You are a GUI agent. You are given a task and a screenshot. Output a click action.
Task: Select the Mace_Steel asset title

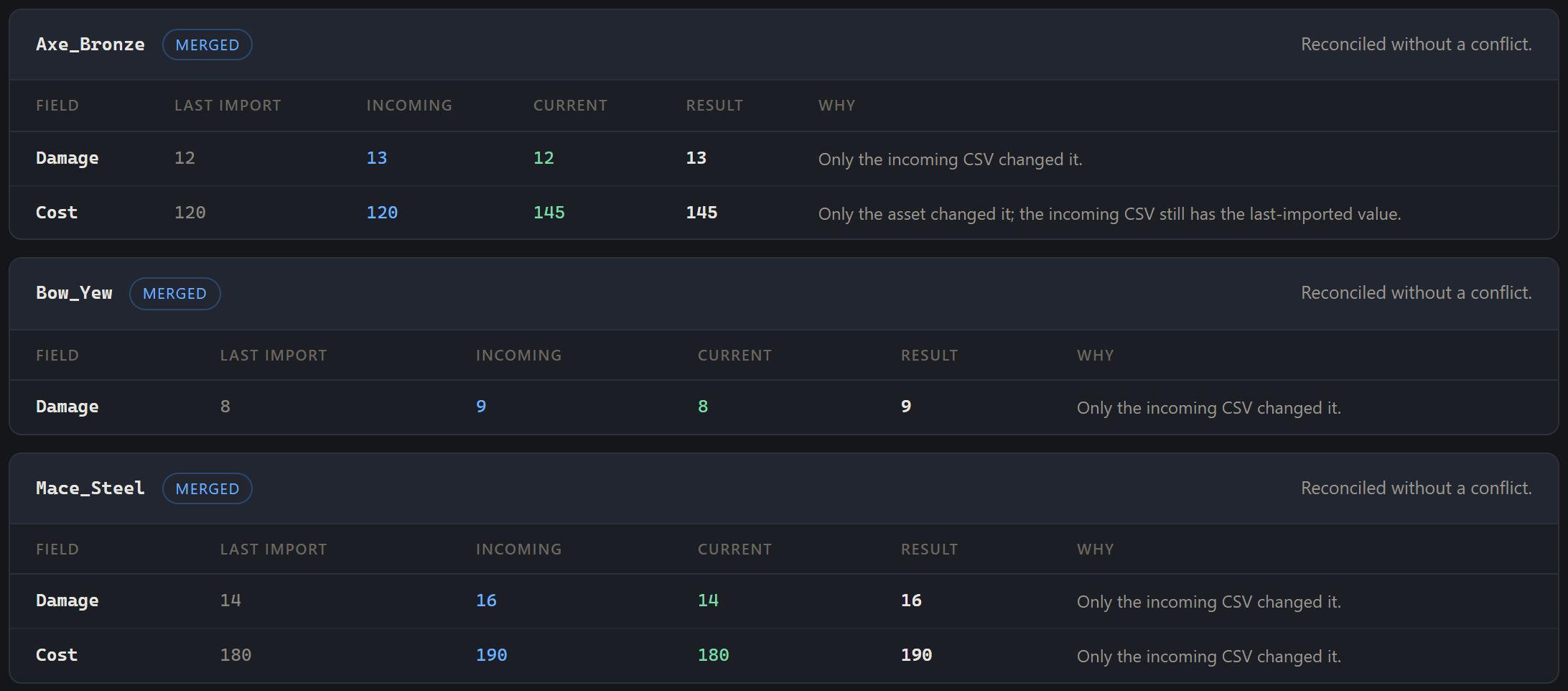click(x=90, y=488)
